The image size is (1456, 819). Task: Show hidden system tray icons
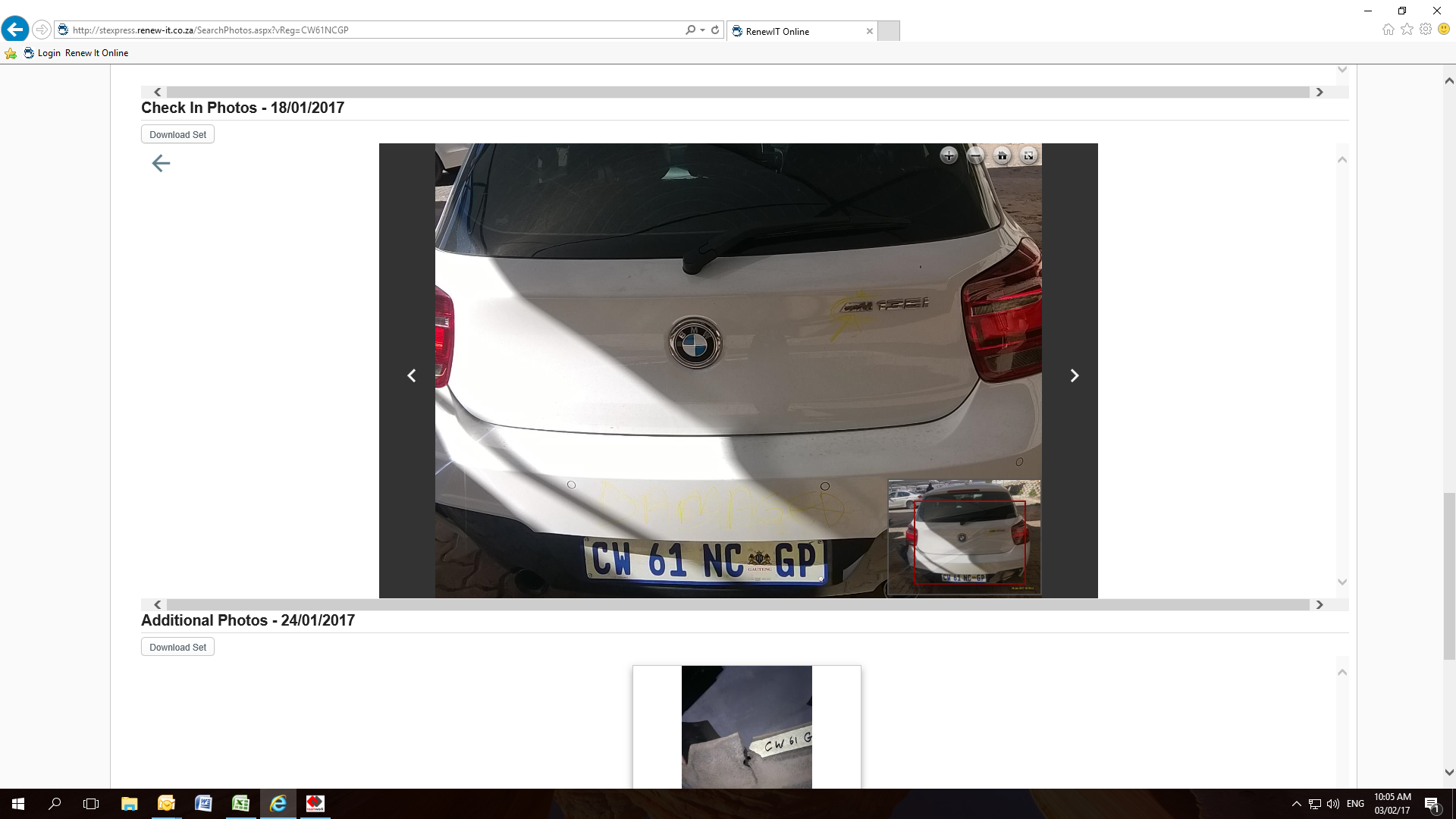1296,804
